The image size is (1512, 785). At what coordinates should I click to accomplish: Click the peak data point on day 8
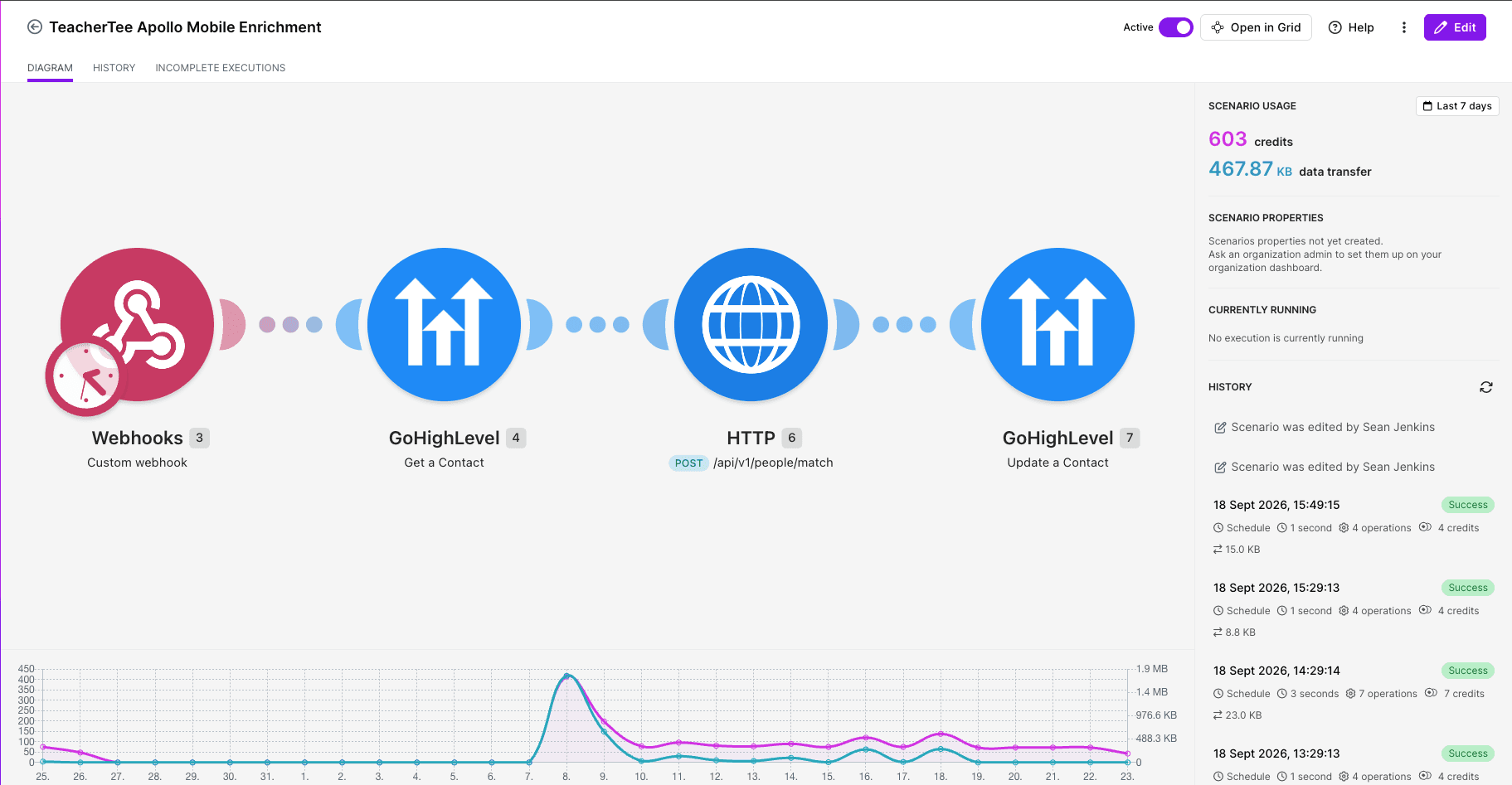pyautogui.click(x=566, y=676)
